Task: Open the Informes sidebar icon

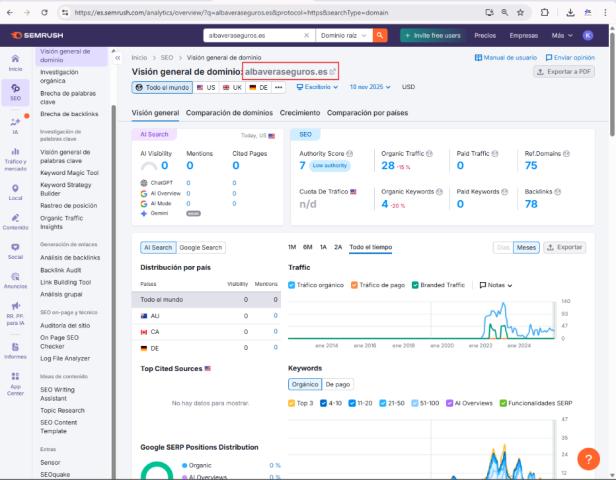Action: tap(15, 348)
